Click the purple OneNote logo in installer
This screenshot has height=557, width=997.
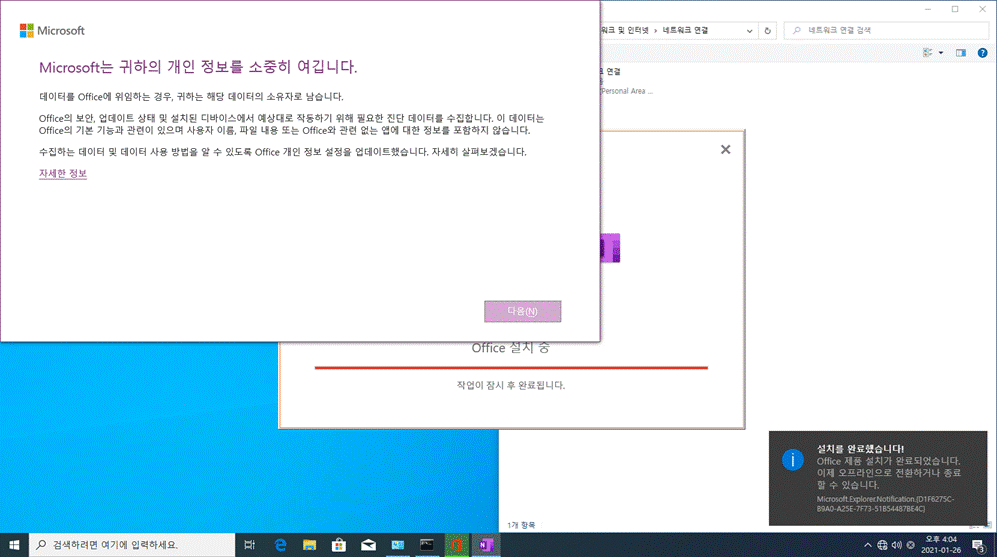coord(610,248)
